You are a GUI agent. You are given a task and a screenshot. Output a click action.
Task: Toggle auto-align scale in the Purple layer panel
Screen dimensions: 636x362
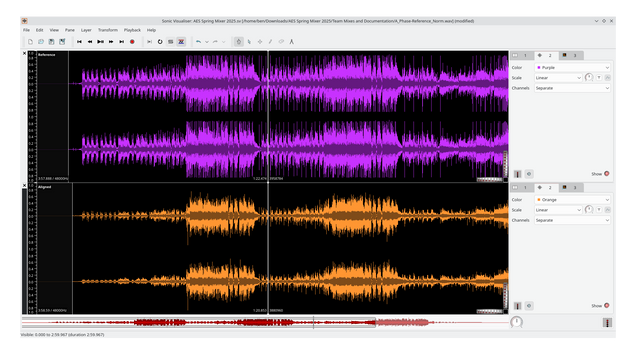click(x=608, y=78)
